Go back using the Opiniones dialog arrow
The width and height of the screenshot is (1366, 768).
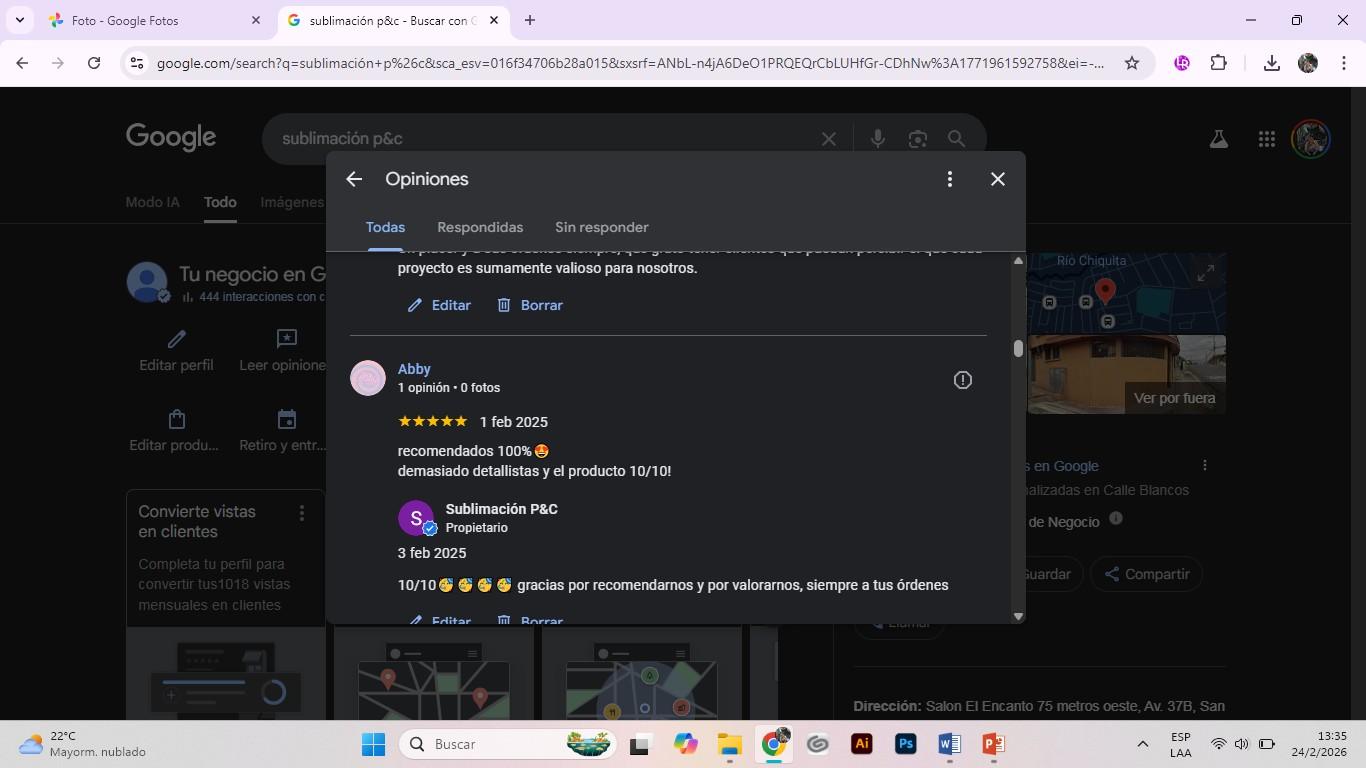click(x=354, y=179)
